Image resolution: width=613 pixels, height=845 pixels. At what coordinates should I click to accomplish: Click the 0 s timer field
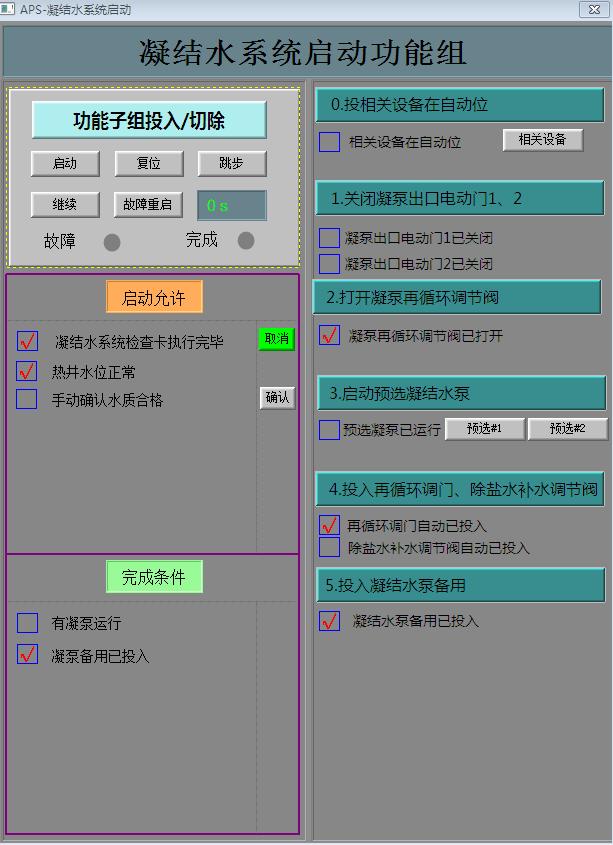231,205
